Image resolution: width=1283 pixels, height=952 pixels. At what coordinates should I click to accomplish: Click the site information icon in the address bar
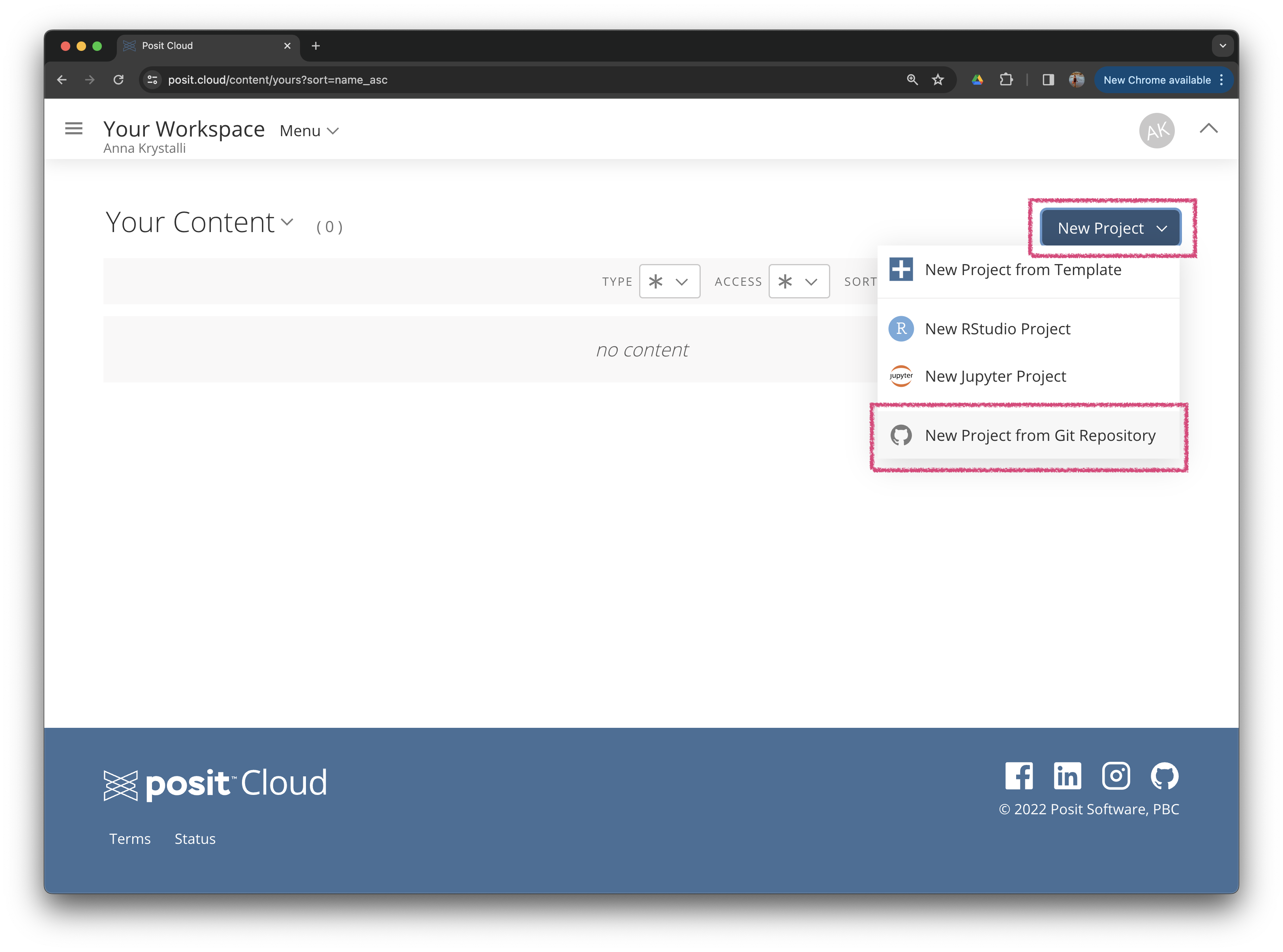point(153,80)
